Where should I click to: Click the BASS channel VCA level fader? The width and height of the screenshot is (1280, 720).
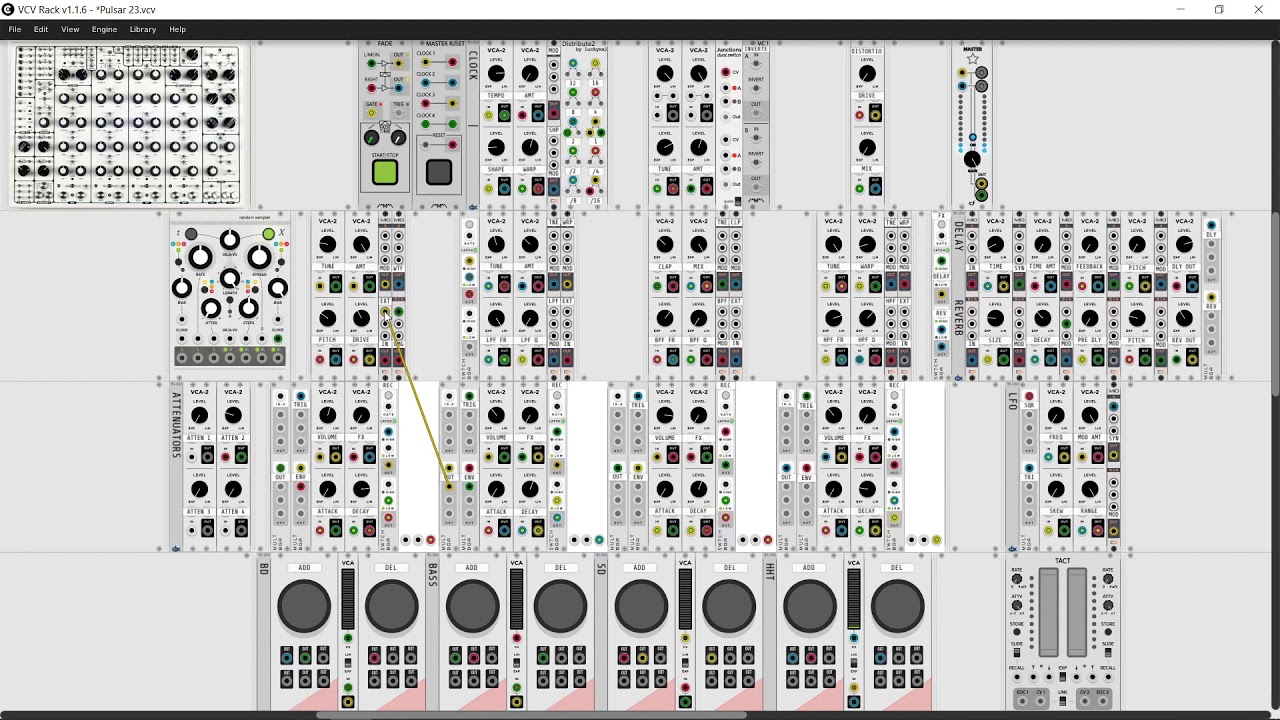(516, 600)
